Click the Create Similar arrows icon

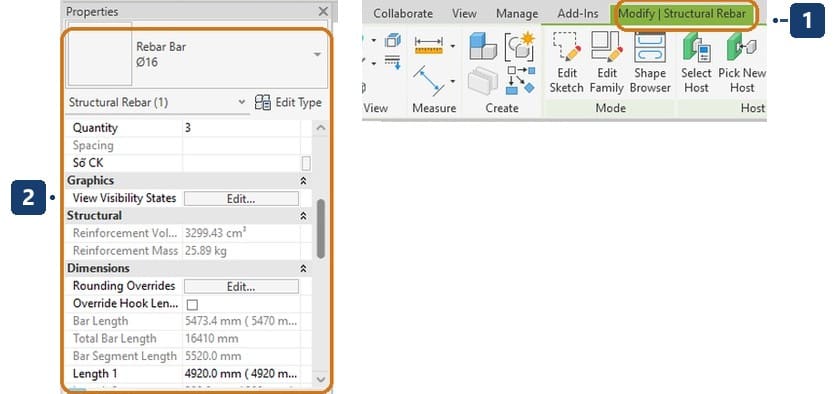tap(520, 81)
